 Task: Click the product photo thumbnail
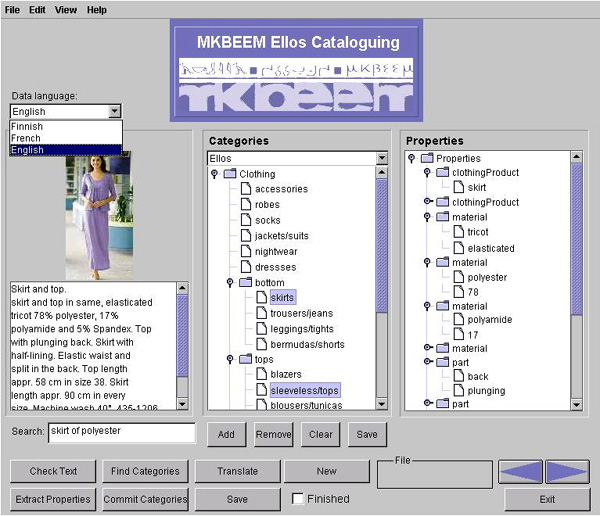coord(99,217)
